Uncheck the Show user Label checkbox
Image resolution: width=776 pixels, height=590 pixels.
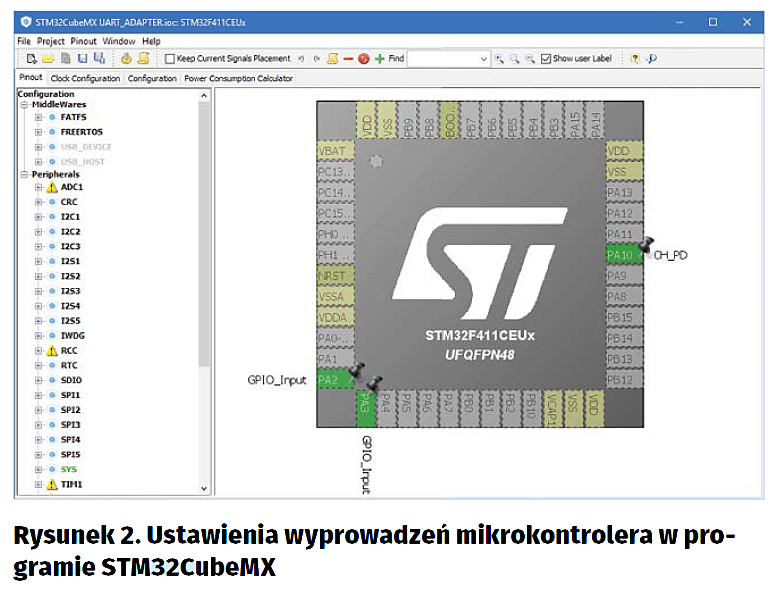coord(545,59)
